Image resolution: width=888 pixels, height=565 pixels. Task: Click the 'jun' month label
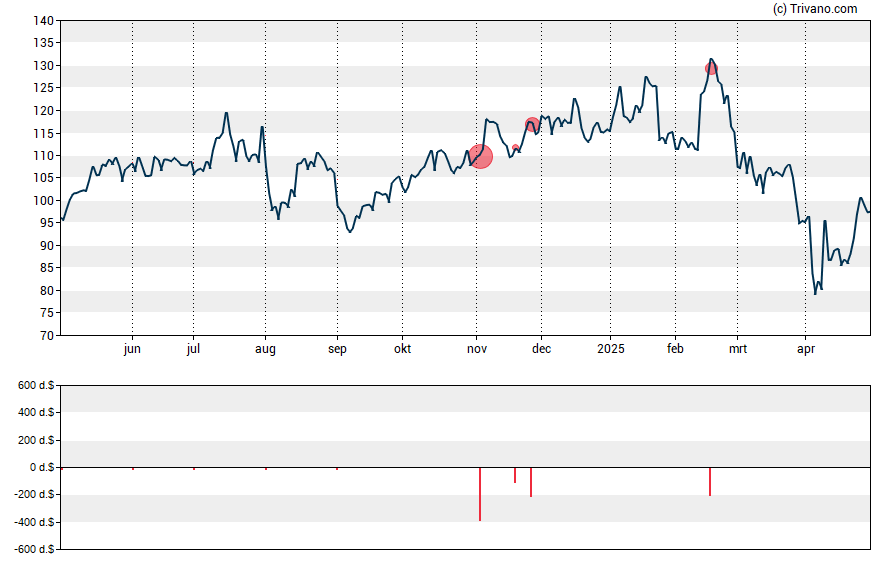[132, 349]
